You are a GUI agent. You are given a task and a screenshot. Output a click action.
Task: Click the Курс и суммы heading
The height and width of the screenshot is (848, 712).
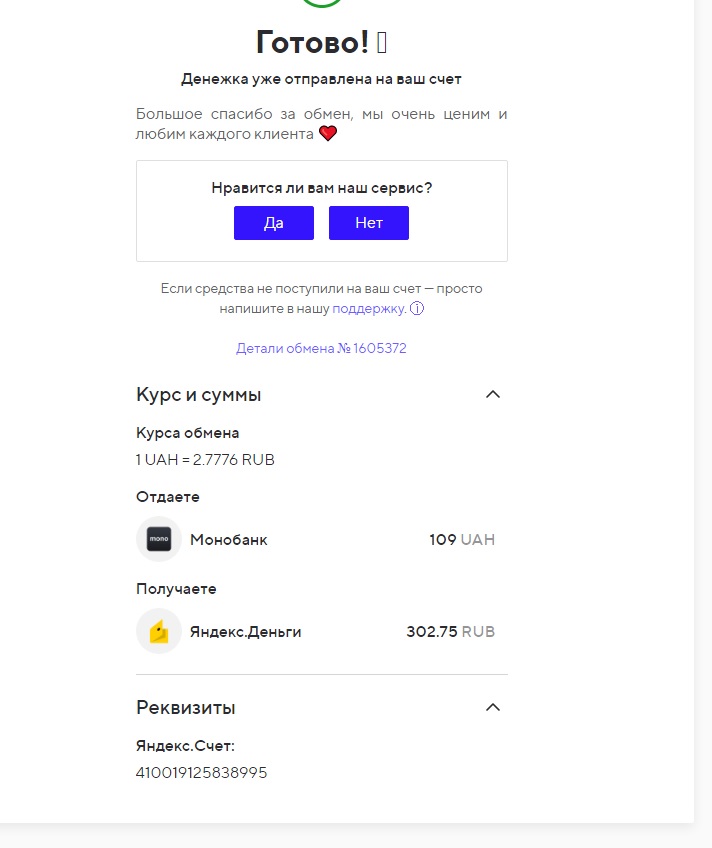[x=198, y=394]
